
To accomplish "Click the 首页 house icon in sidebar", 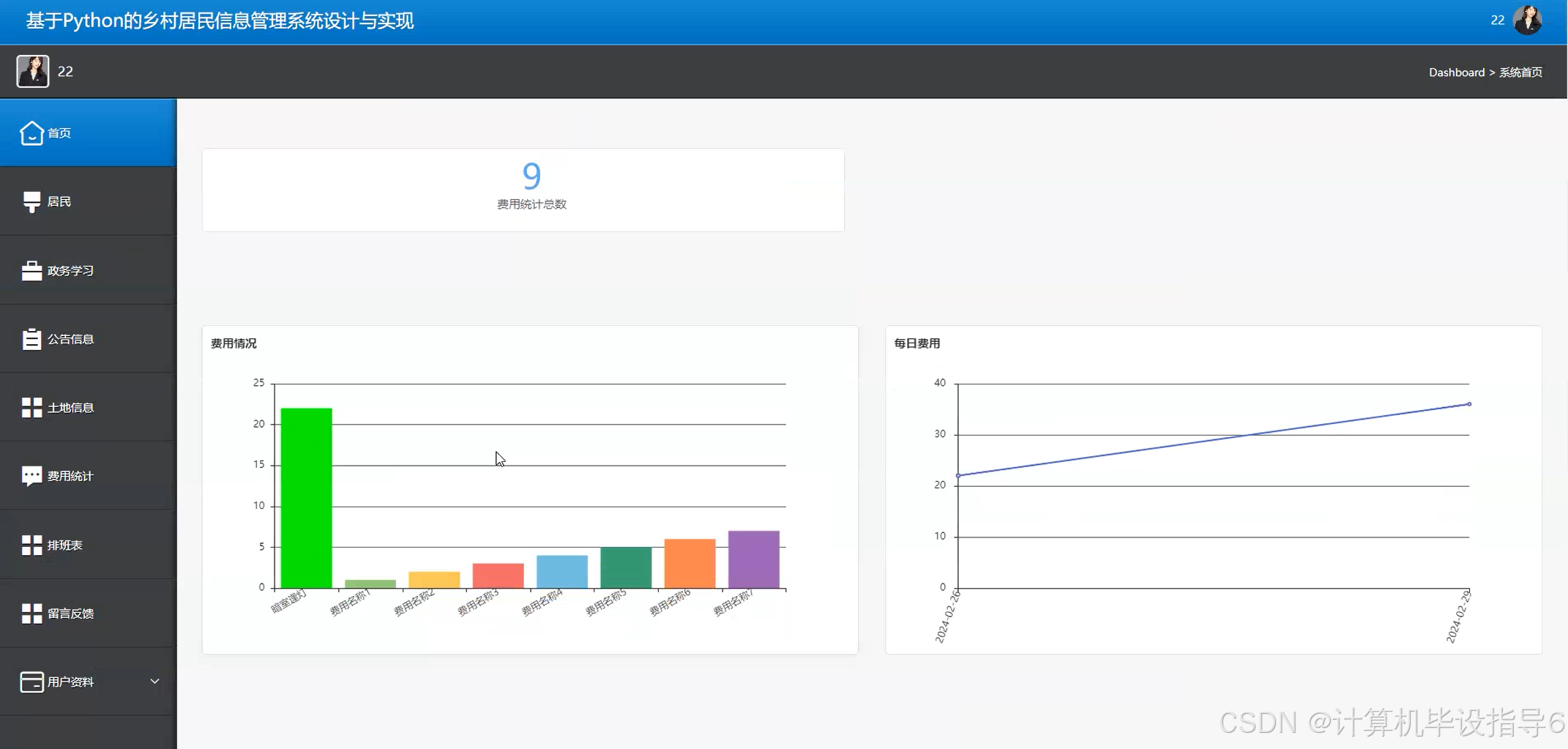I will point(31,133).
